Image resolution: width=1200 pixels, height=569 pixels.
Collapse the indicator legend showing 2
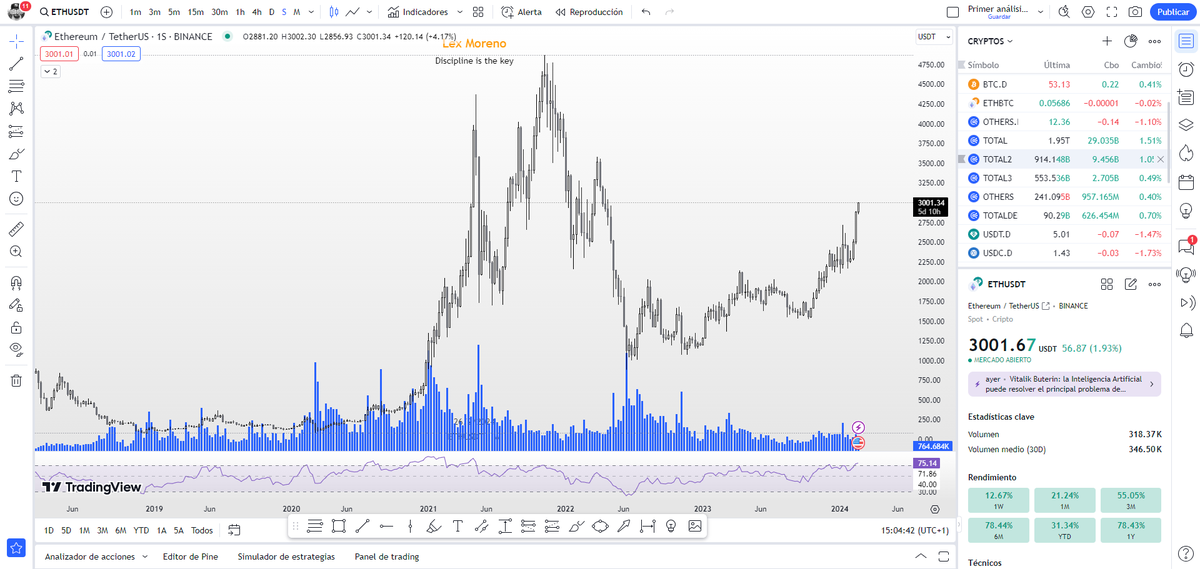(50, 72)
